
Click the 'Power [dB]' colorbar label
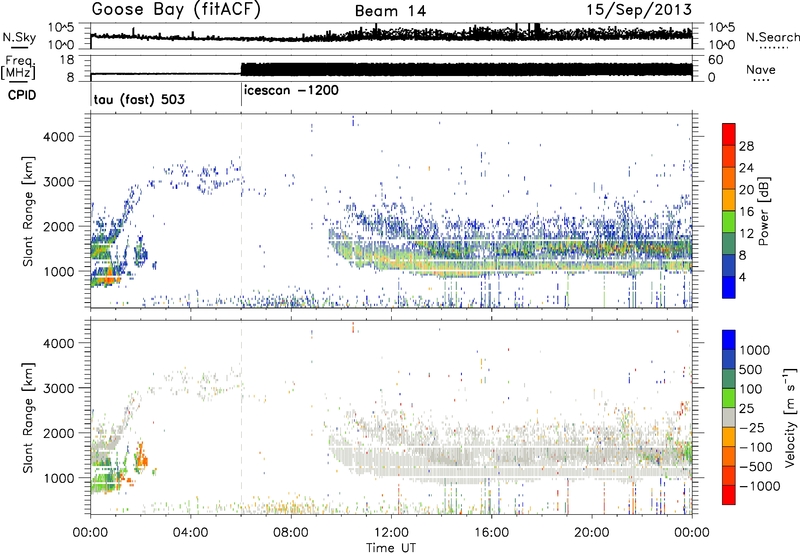coord(763,212)
